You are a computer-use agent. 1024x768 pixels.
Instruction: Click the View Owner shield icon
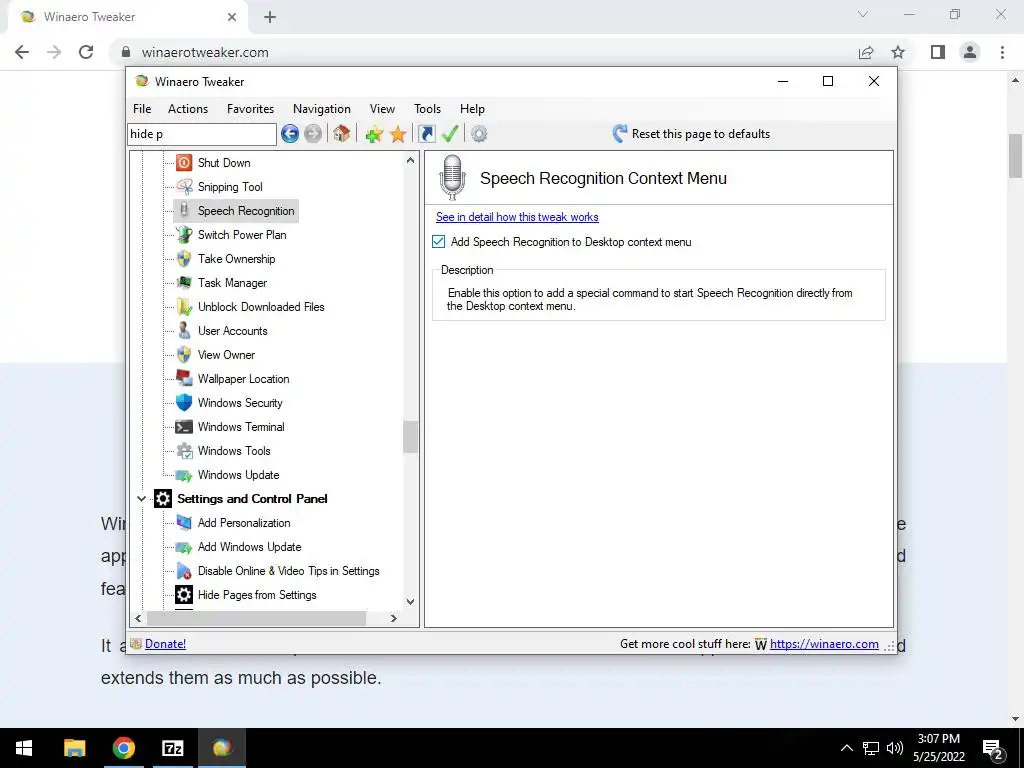[184, 355]
